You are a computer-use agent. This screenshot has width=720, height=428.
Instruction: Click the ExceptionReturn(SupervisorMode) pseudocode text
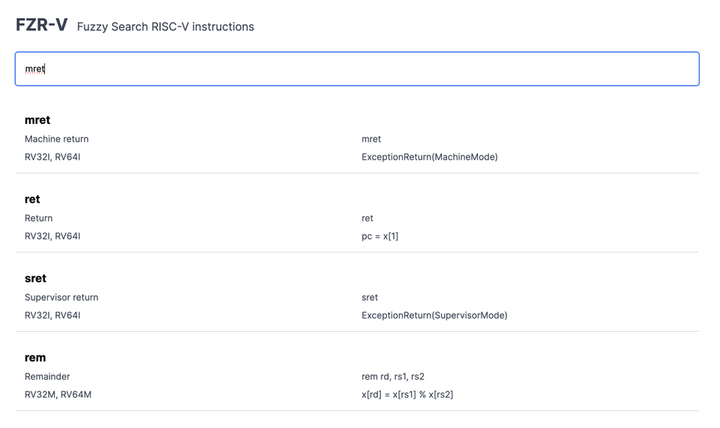click(x=434, y=315)
